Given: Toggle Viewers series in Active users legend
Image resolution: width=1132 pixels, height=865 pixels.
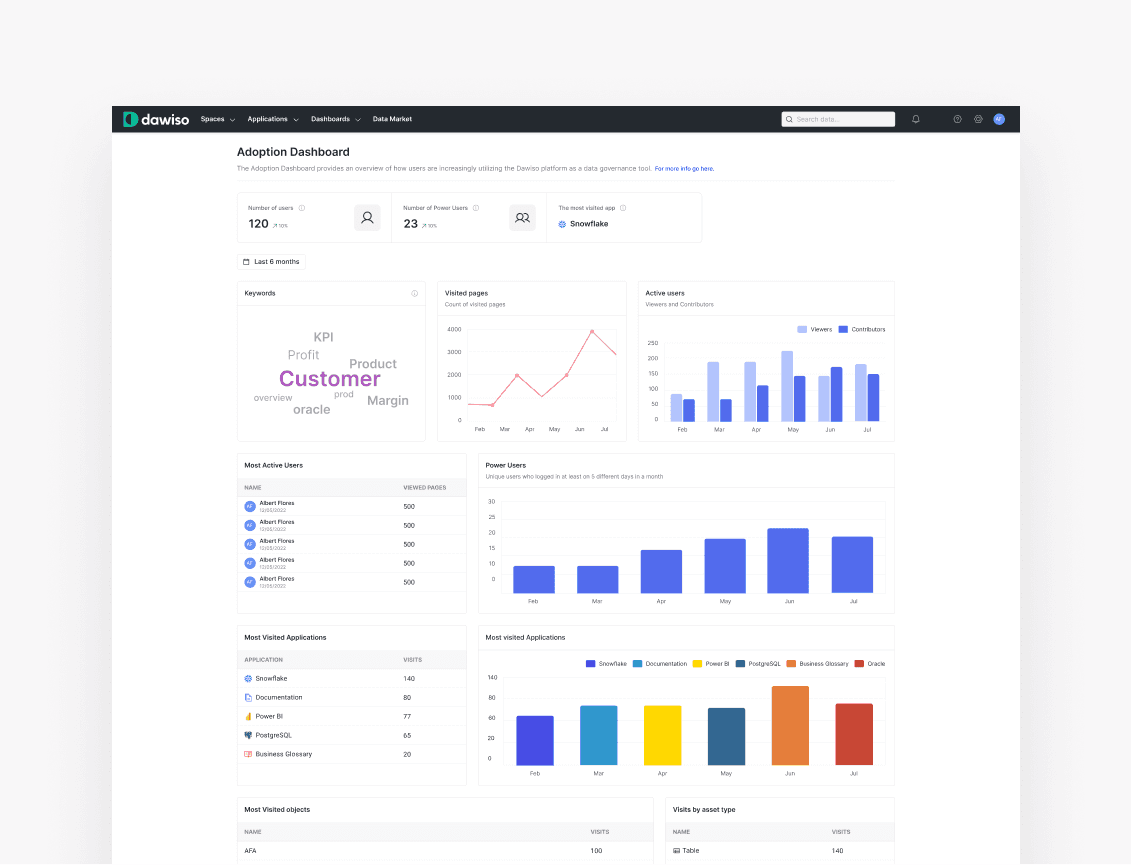Looking at the screenshot, I should point(815,329).
